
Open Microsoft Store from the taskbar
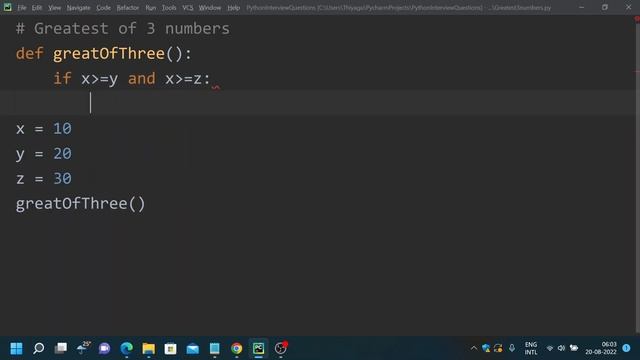(171, 348)
